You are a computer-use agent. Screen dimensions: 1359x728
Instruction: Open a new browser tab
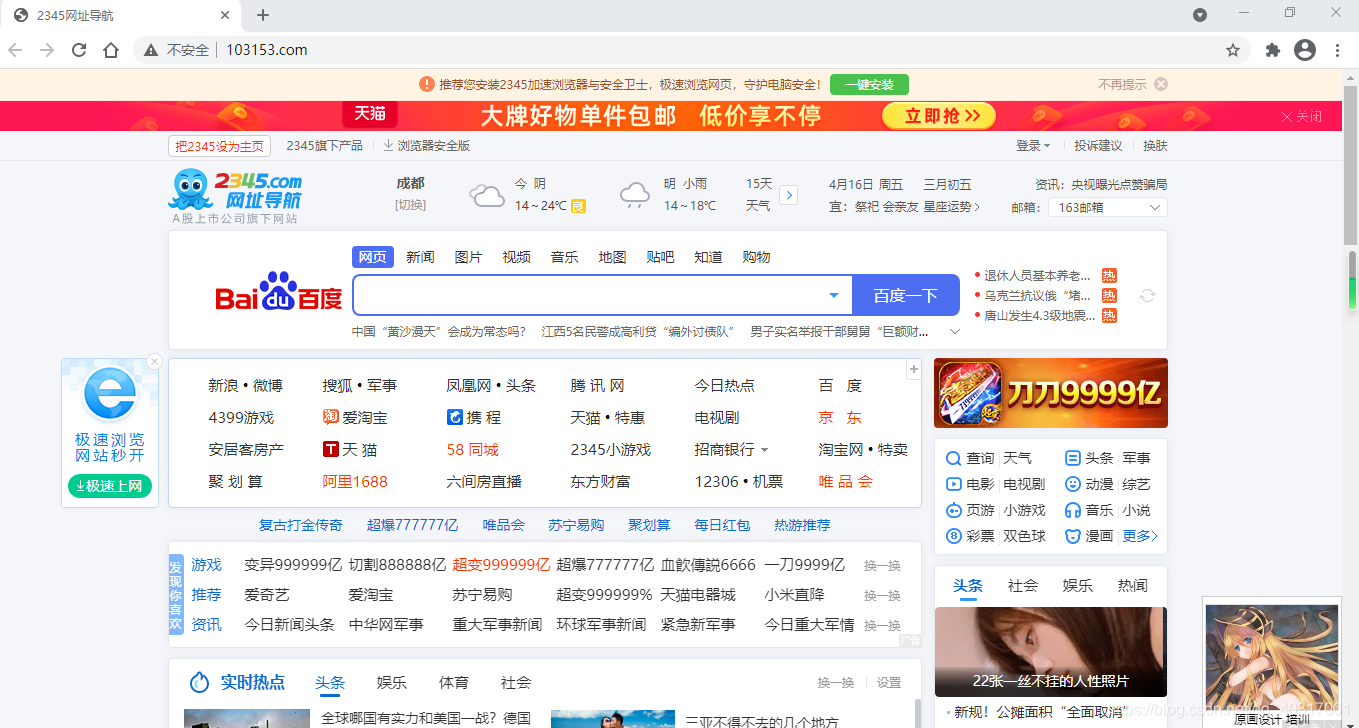(263, 15)
